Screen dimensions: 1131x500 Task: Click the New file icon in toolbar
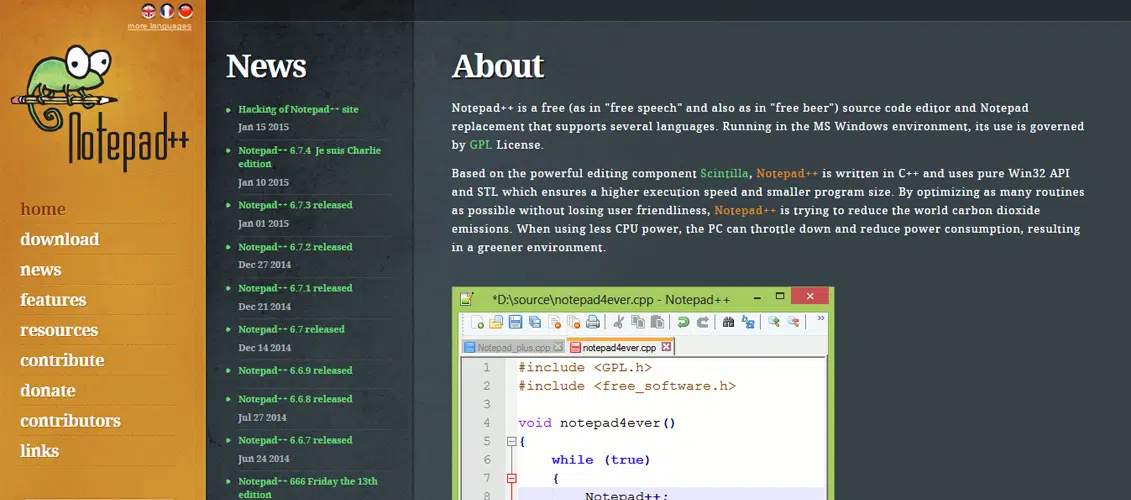(478, 322)
